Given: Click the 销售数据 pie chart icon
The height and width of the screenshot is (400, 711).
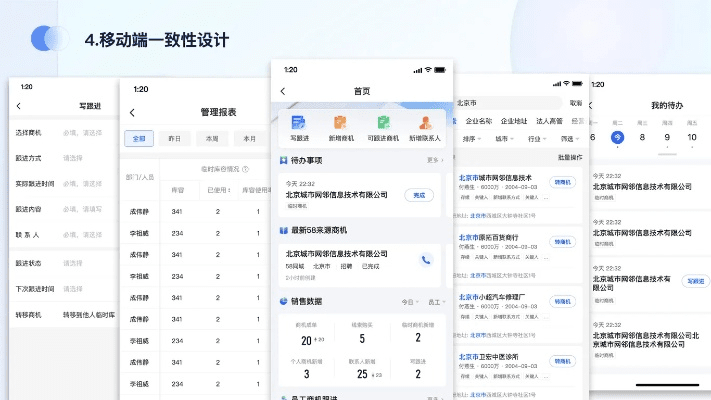Looking at the screenshot, I should point(283,301).
